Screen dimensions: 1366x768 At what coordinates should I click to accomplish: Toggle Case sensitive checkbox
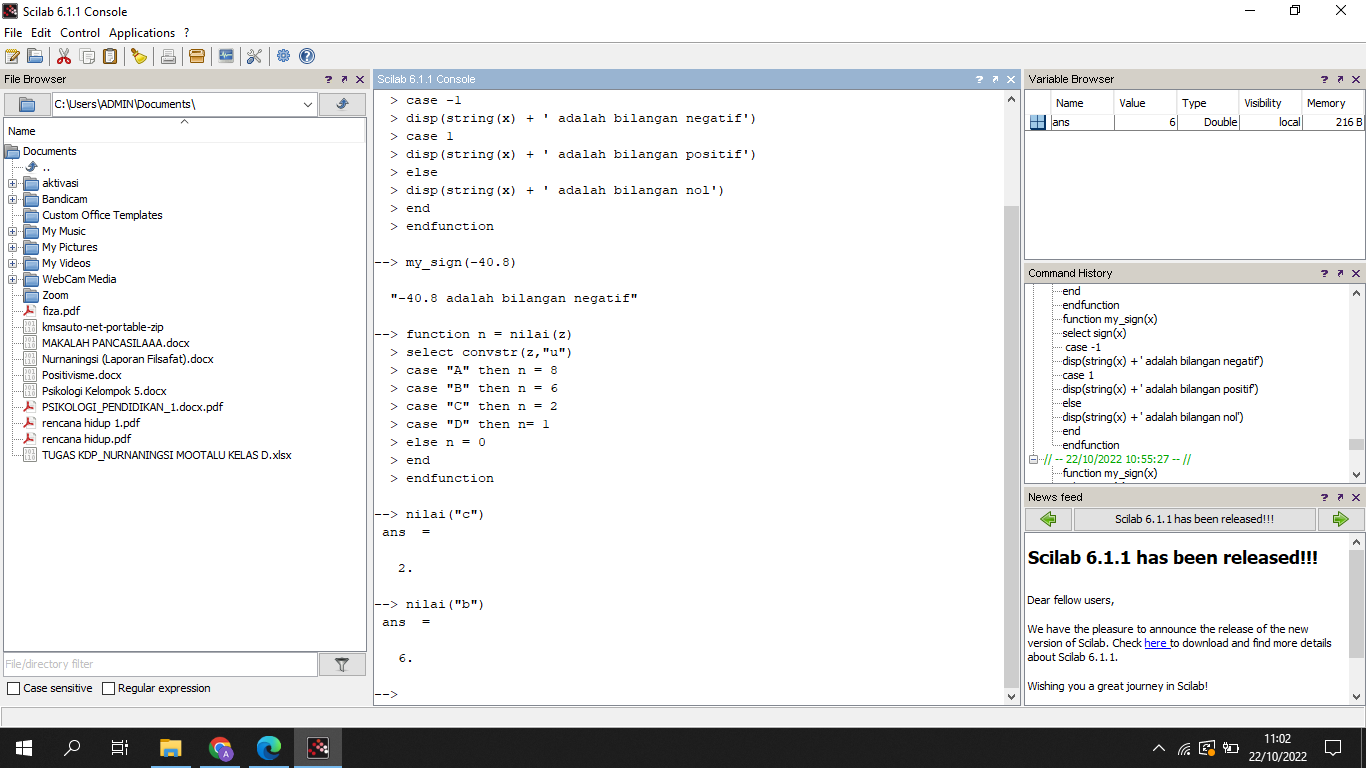tap(13, 688)
